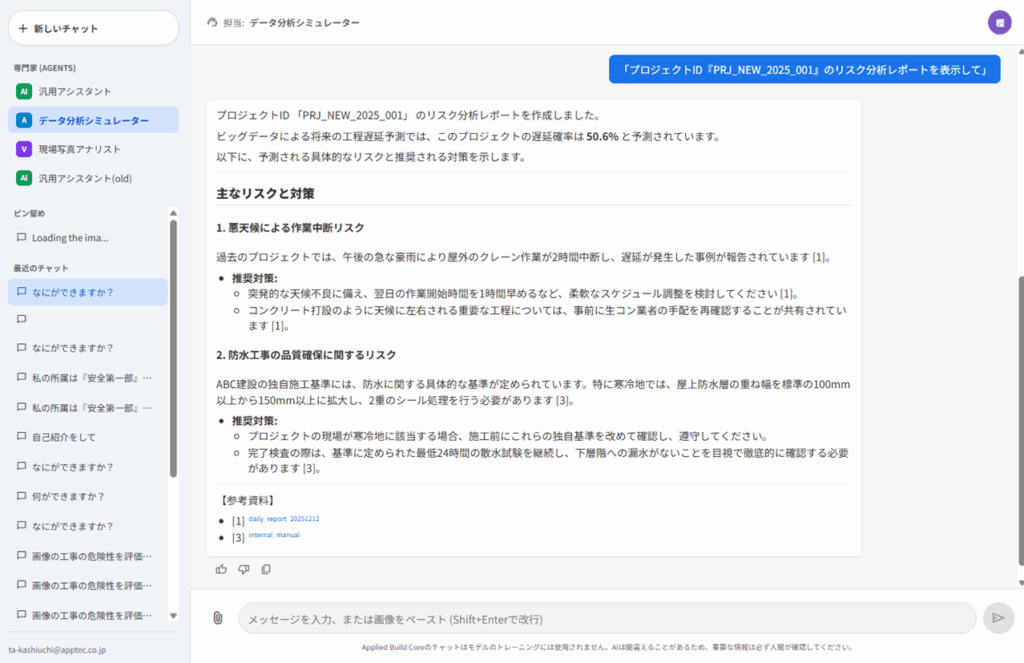
Task: Click the 専門家 (AGENTS) section label
Action: tap(44, 68)
